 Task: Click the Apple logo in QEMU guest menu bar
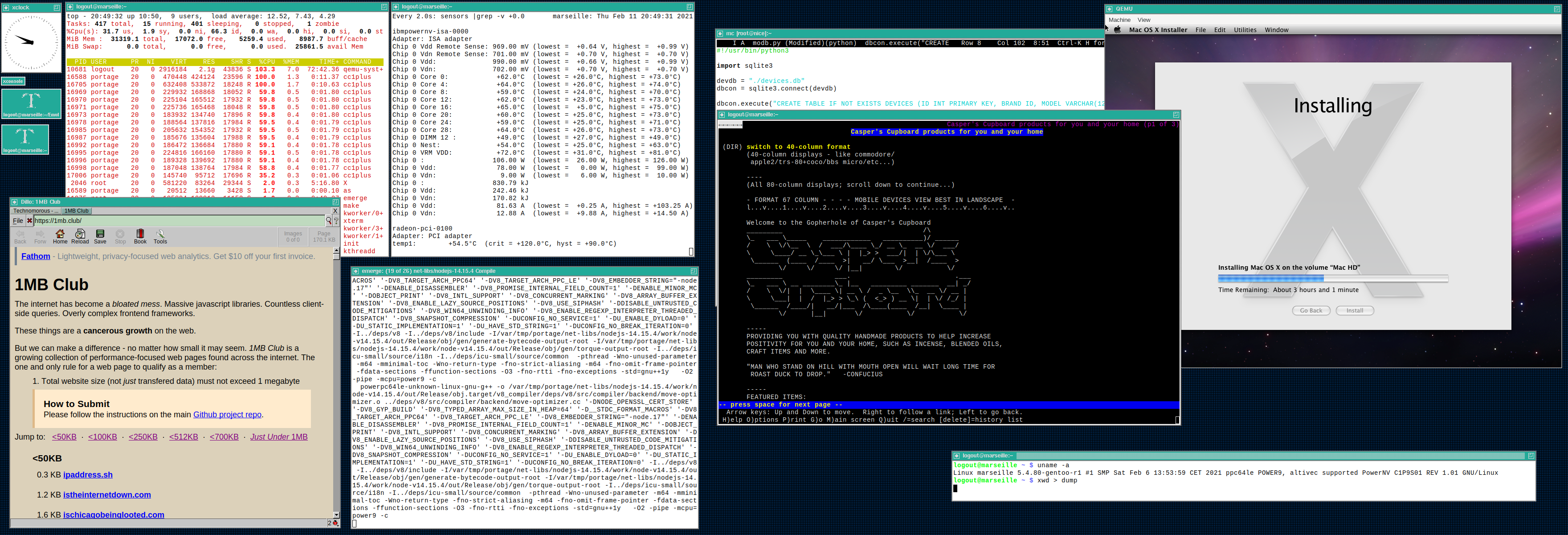[1118, 30]
